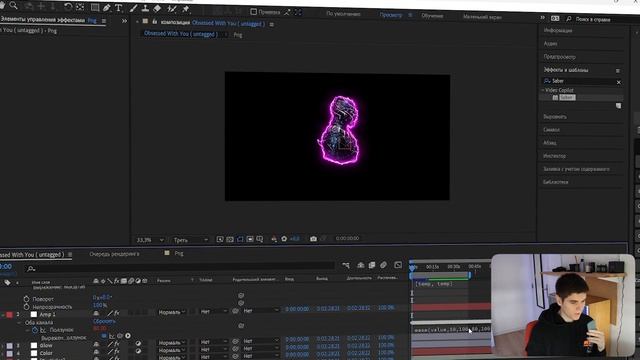Open the 33,3% magnification dropdown
The image size is (640, 360).
tap(150, 240)
